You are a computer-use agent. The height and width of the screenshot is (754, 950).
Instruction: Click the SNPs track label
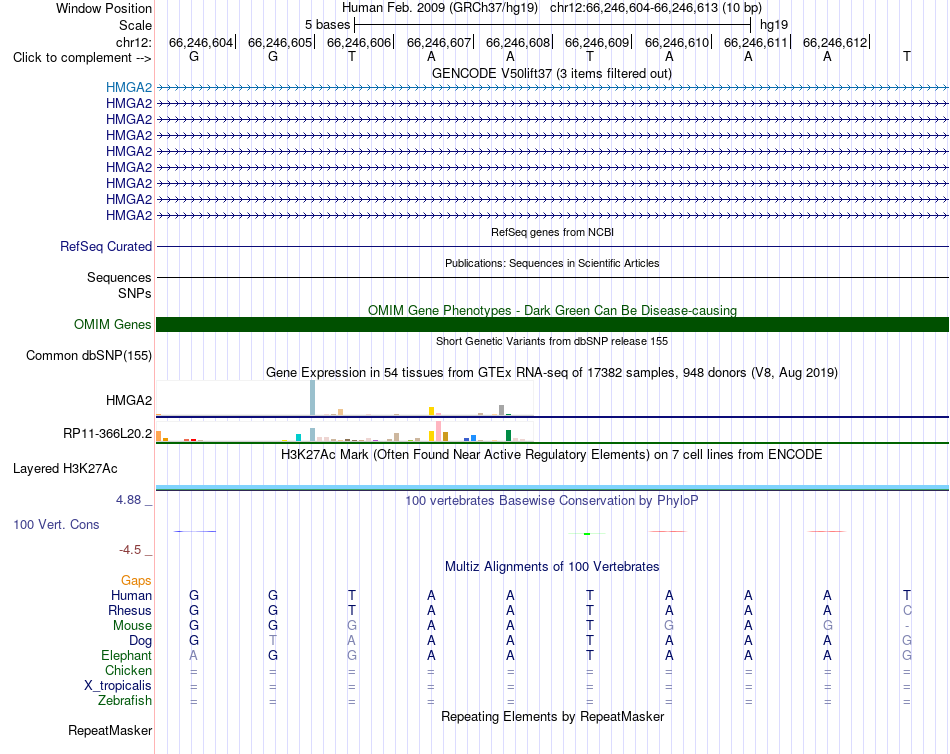[135, 293]
